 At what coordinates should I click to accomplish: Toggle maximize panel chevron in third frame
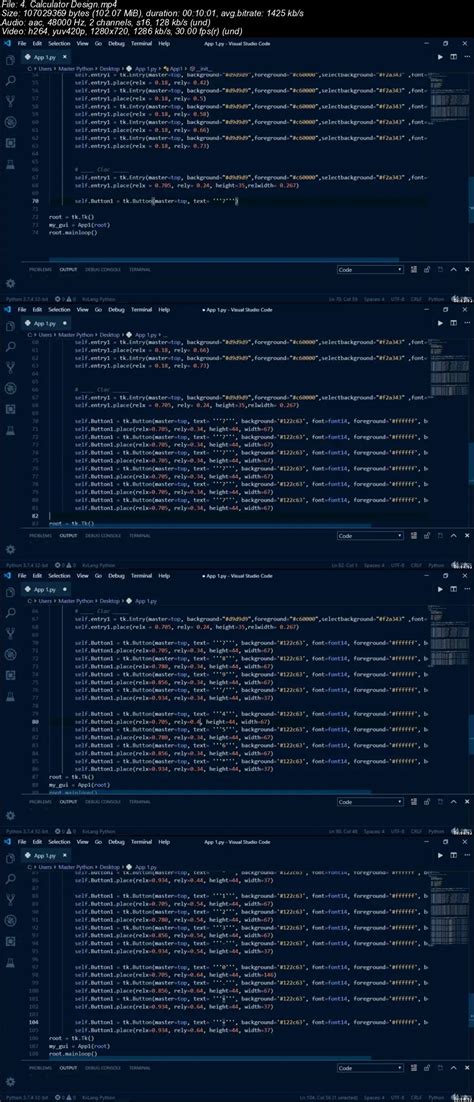click(453, 801)
